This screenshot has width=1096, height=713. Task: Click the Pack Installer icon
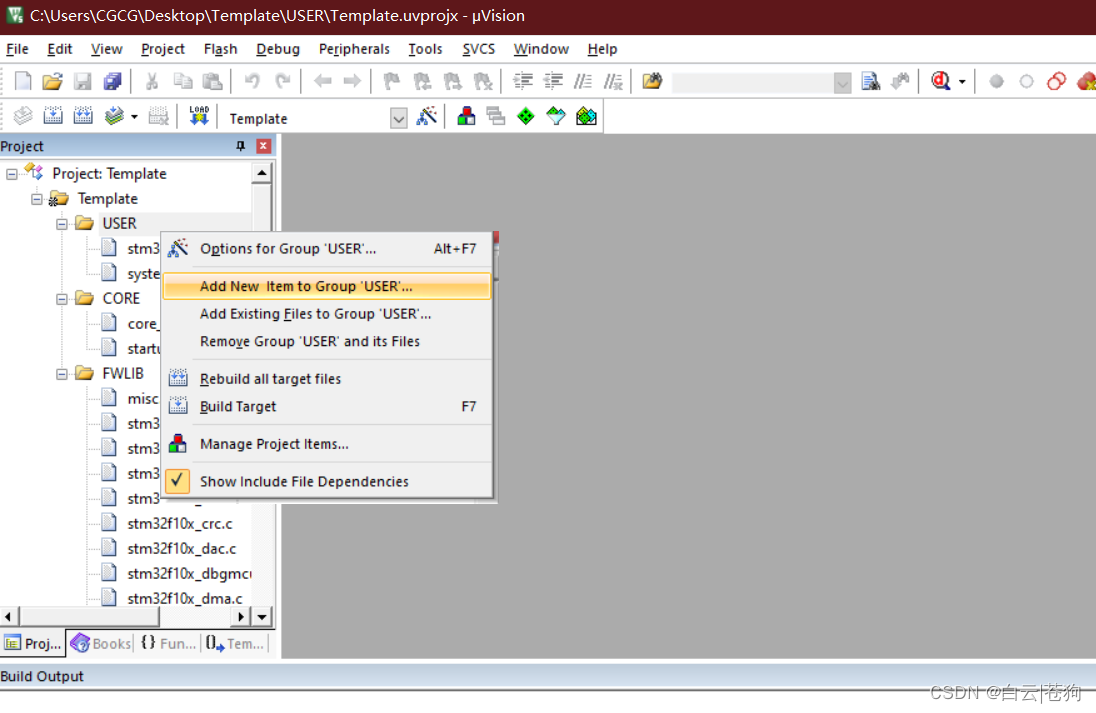coord(586,116)
